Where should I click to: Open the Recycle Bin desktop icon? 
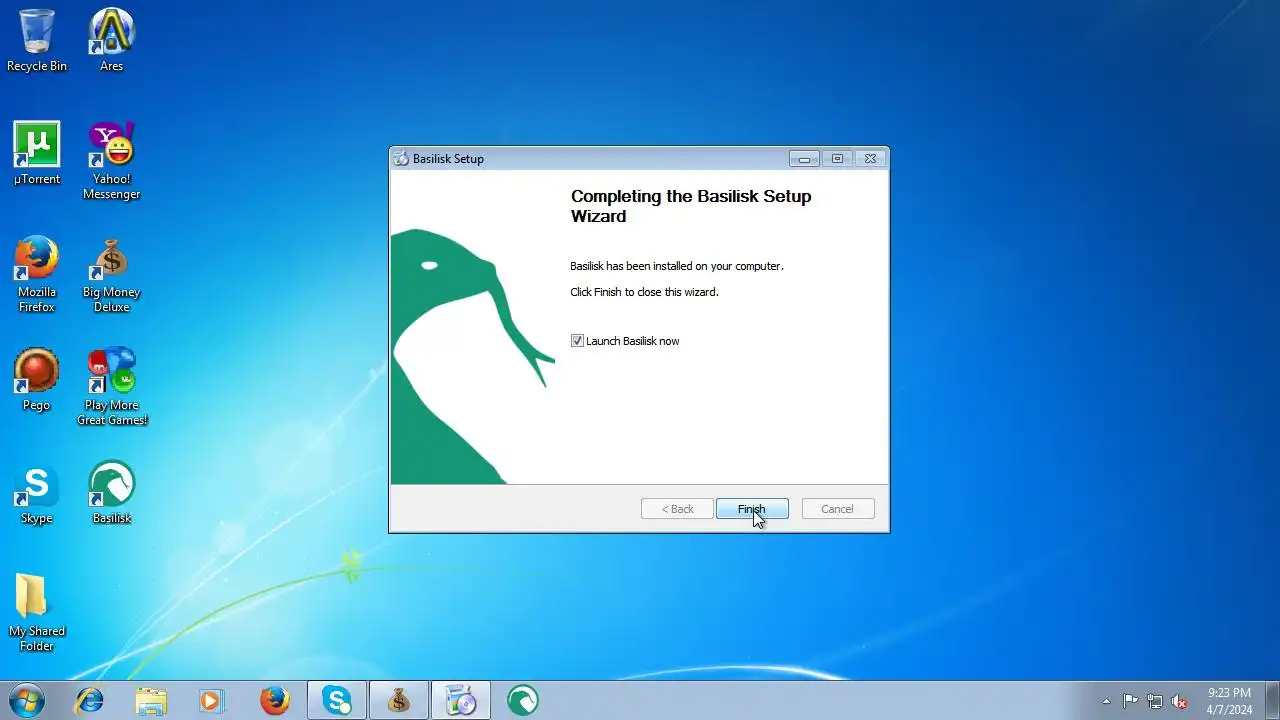37,41
